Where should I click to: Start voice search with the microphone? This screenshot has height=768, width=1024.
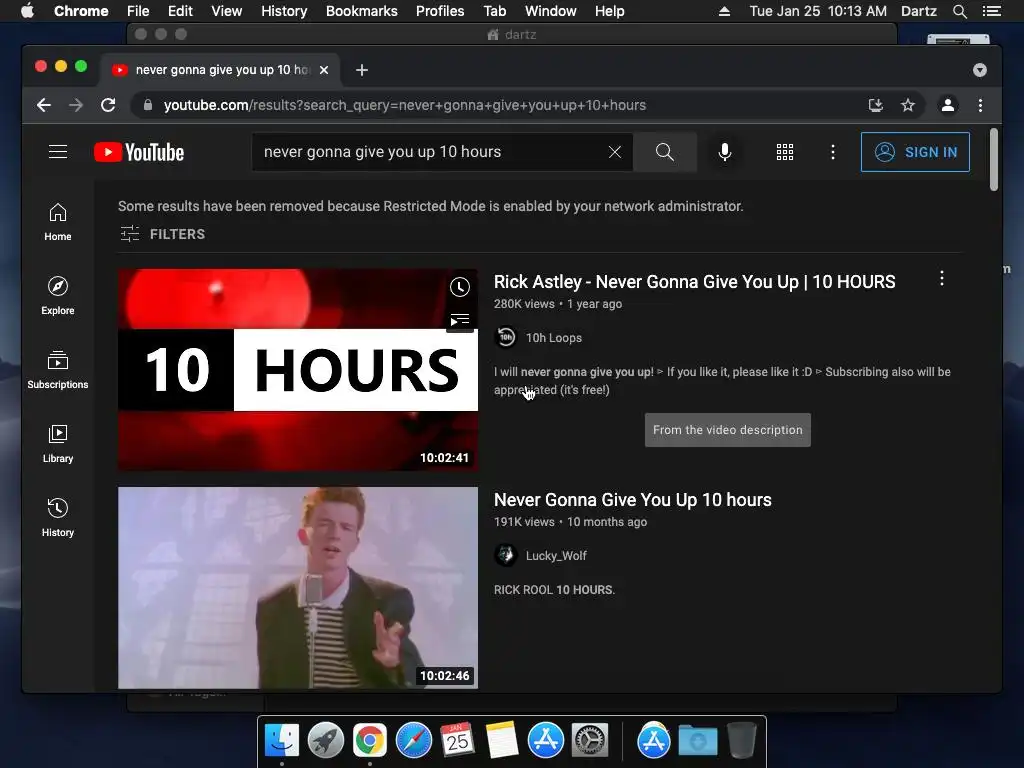click(x=725, y=152)
